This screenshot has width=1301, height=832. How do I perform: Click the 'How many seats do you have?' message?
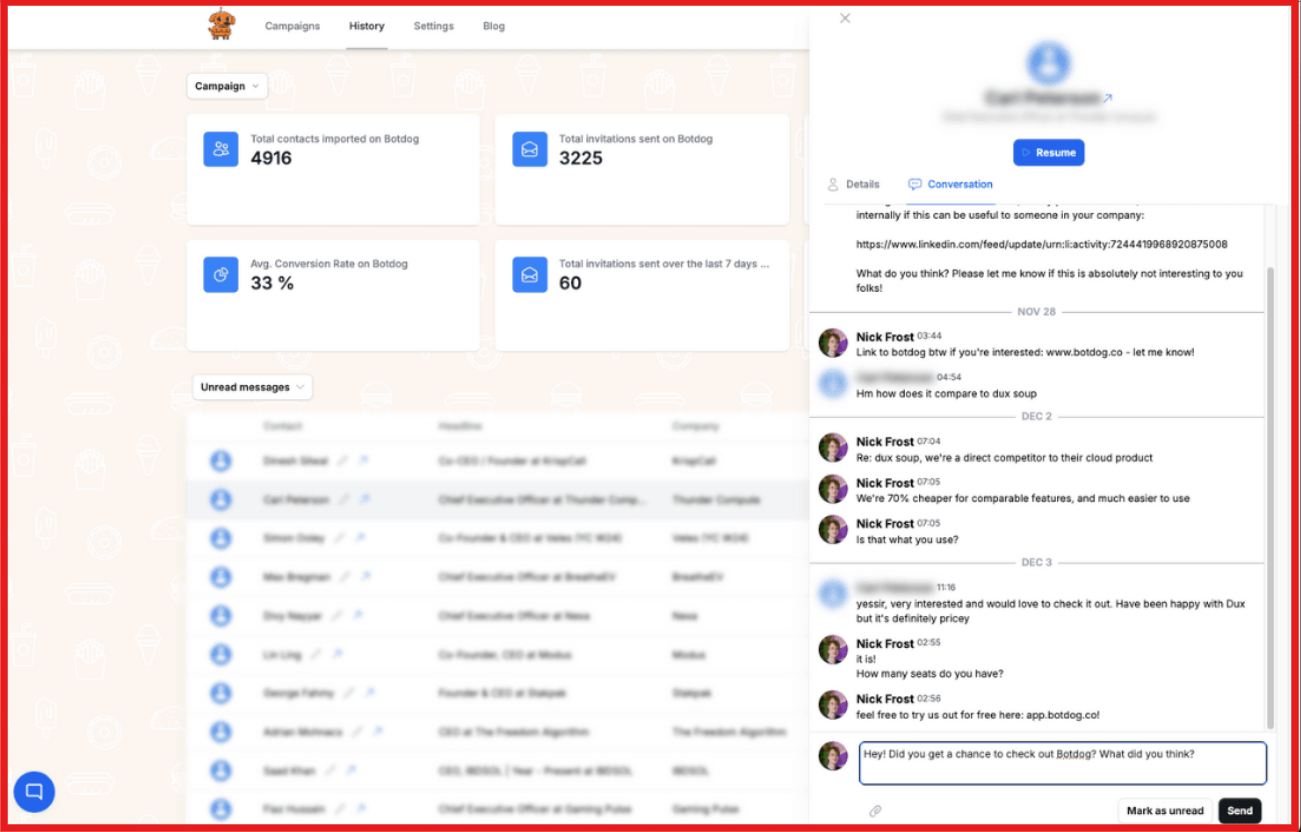929,673
